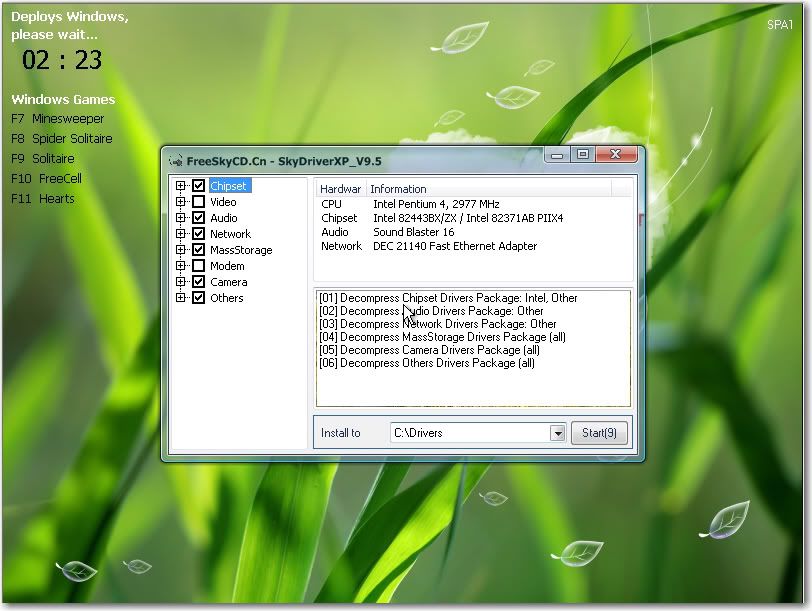Expand the Modem tree node
The height and width of the screenshot is (611, 812).
pos(180,266)
